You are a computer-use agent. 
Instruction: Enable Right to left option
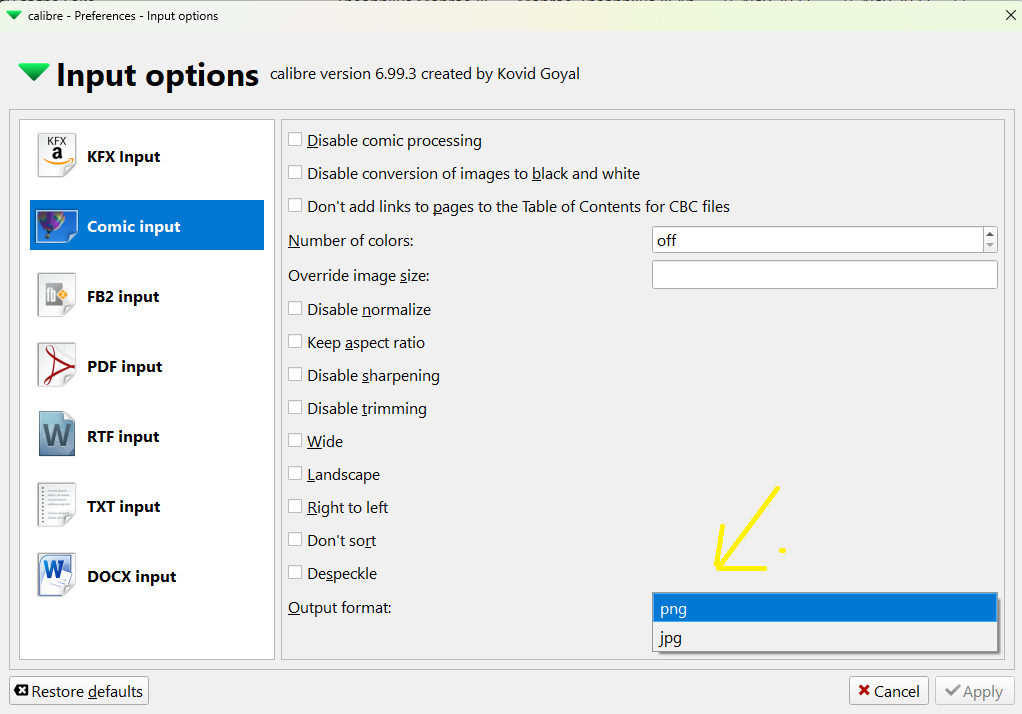295,507
